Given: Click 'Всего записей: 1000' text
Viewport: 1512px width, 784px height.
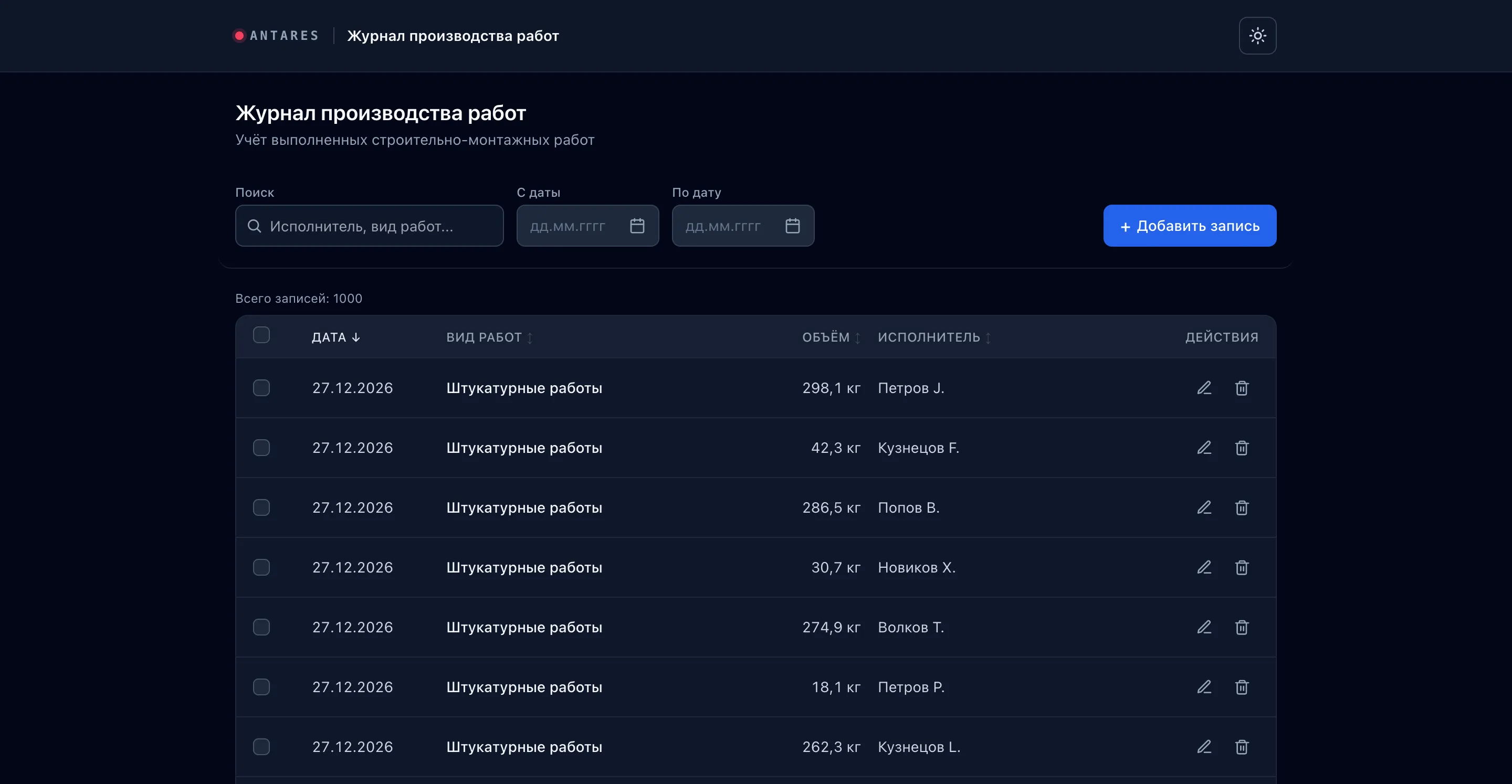Looking at the screenshot, I should pos(299,299).
